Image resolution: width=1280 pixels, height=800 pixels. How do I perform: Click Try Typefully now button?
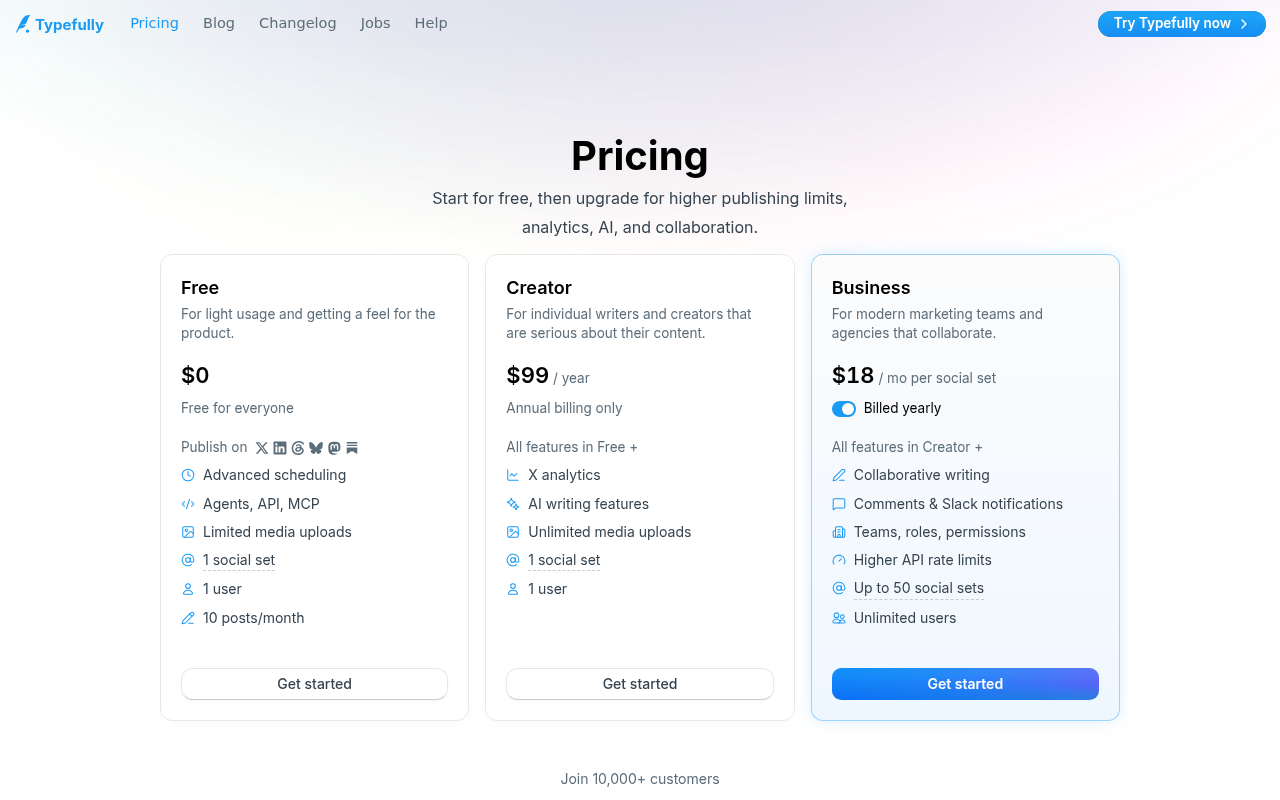pos(1182,23)
